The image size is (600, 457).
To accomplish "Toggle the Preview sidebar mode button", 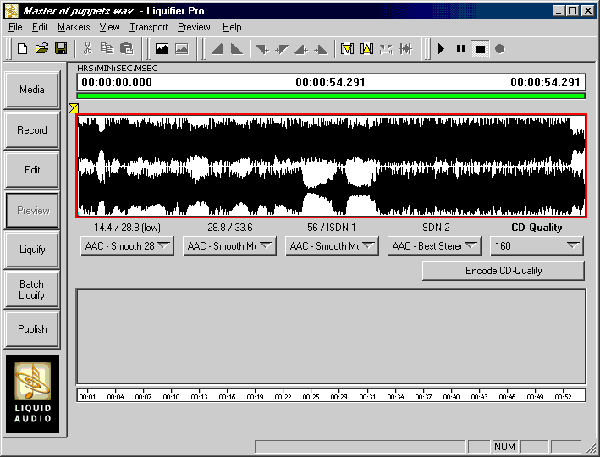I will point(32,211).
